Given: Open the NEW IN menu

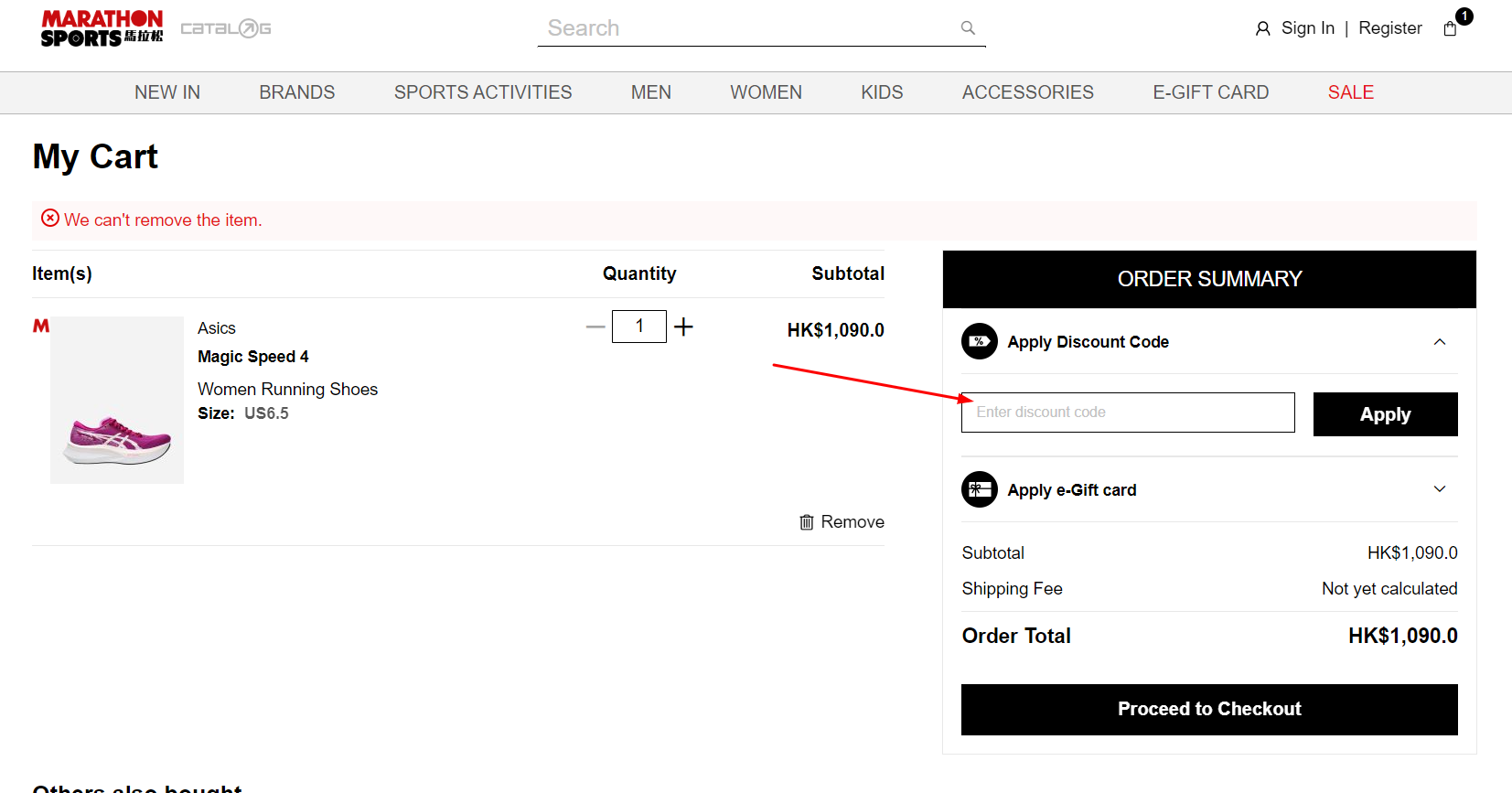Looking at the screenshot, I should click(x=167, y=92).
